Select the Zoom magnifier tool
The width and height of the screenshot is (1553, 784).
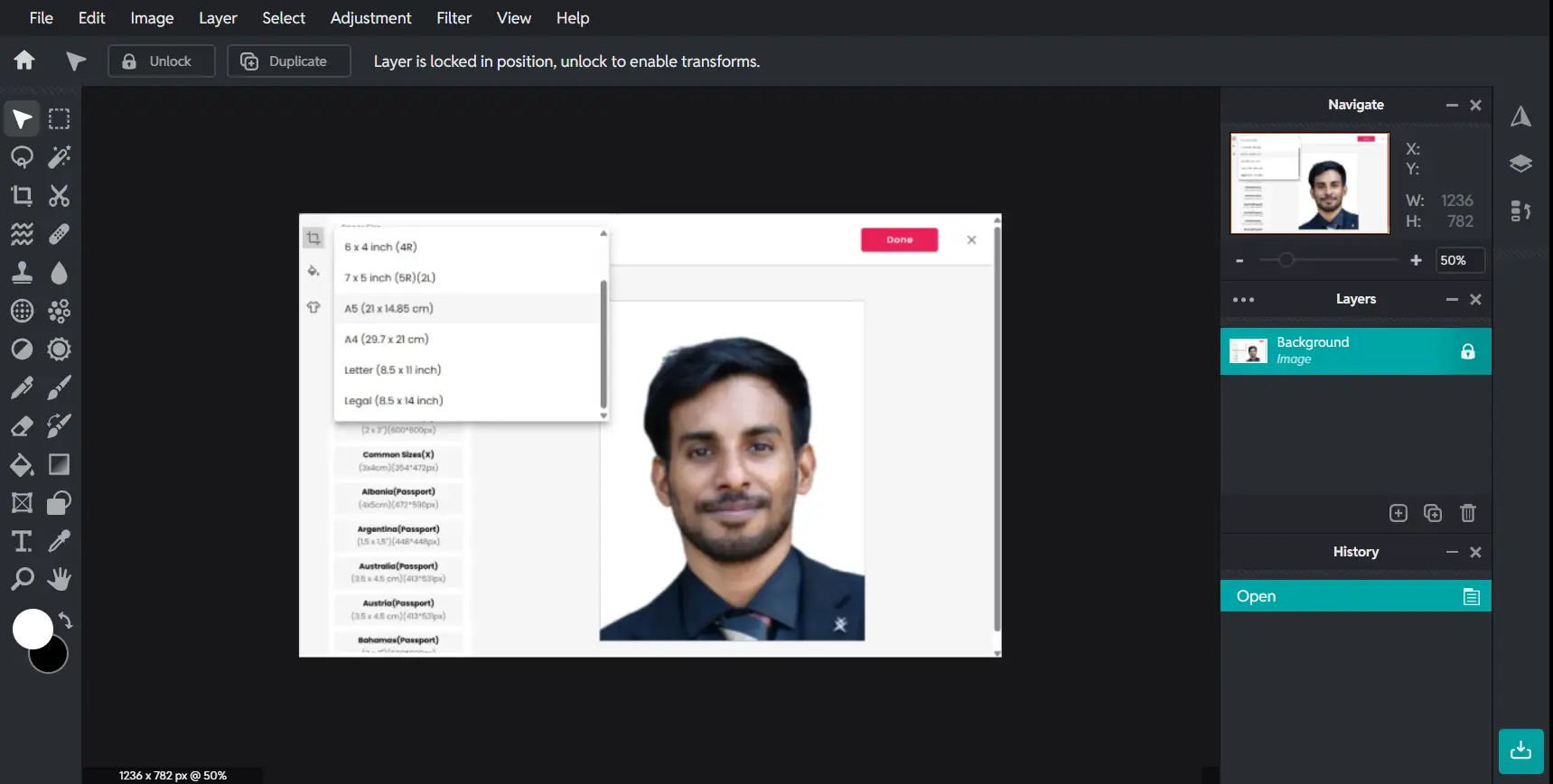click(22, 579)
